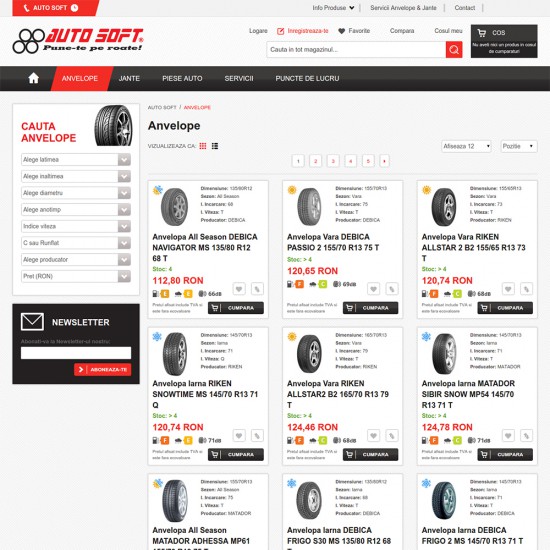Favorite the RIKEN ALLSTAR 2 B2 155/65 heart
Screen dimensions: 550x550
pyautogui.click(x=508, y=289)
